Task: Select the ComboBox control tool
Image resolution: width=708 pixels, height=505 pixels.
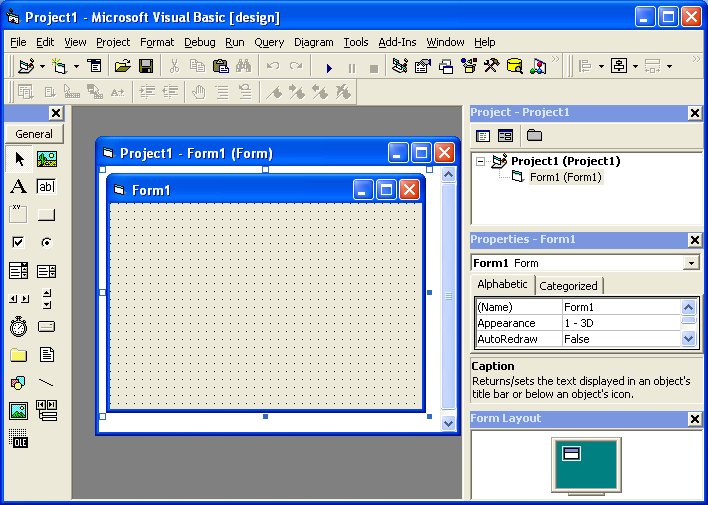Action: 19,271
